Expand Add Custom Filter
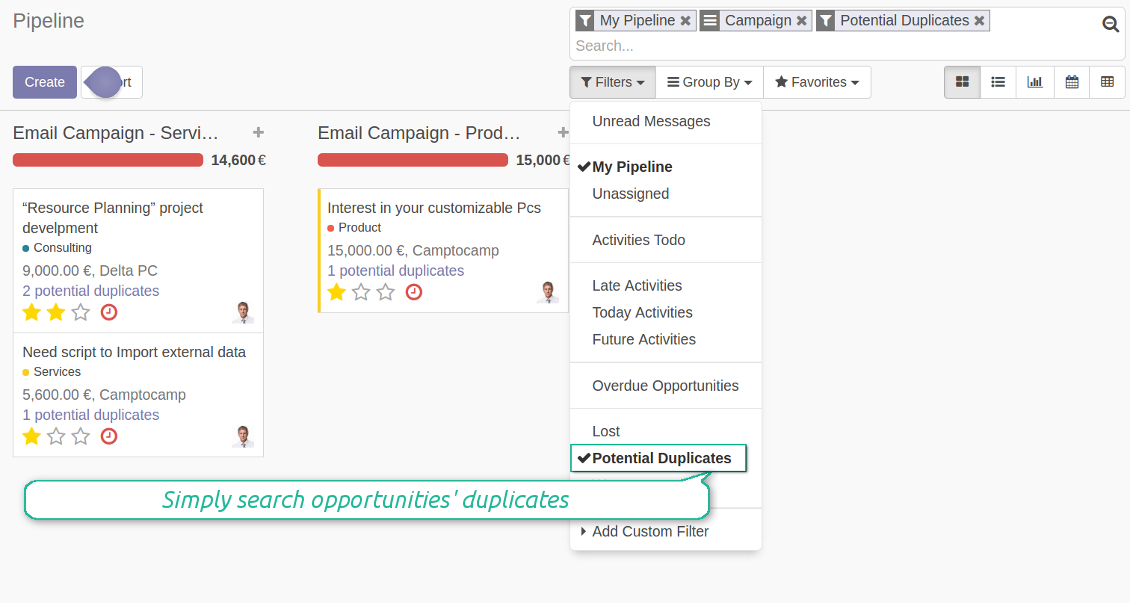This screenshot has width=1130, height=603. (649, 531)
